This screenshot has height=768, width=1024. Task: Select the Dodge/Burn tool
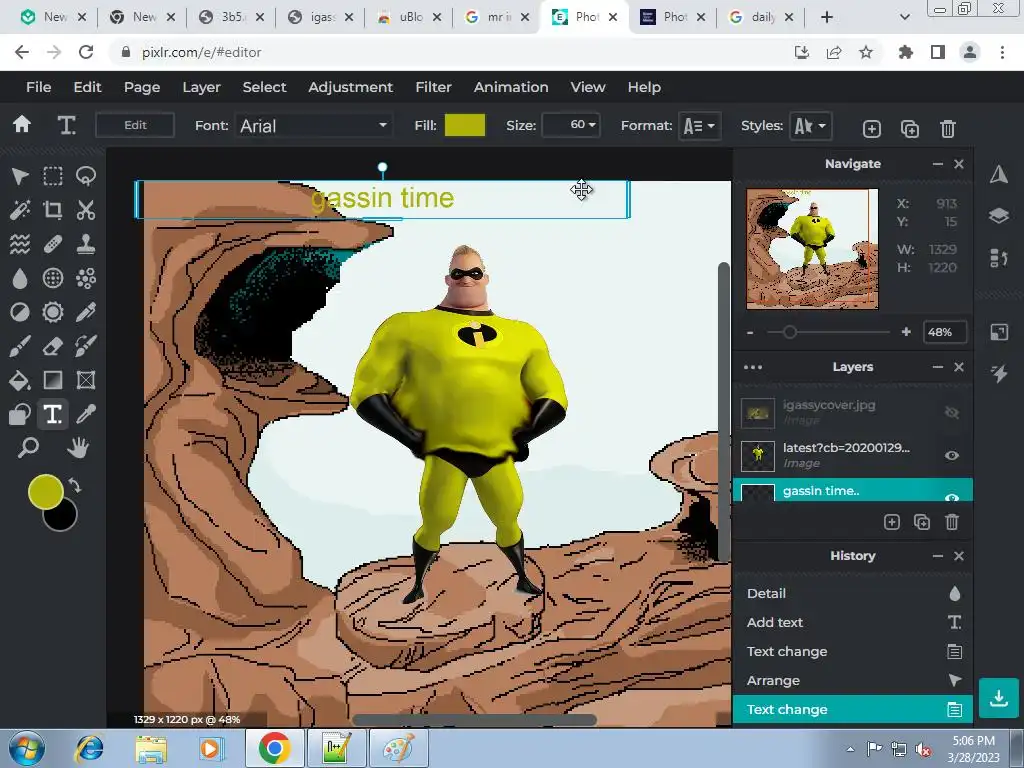(20, 312)
